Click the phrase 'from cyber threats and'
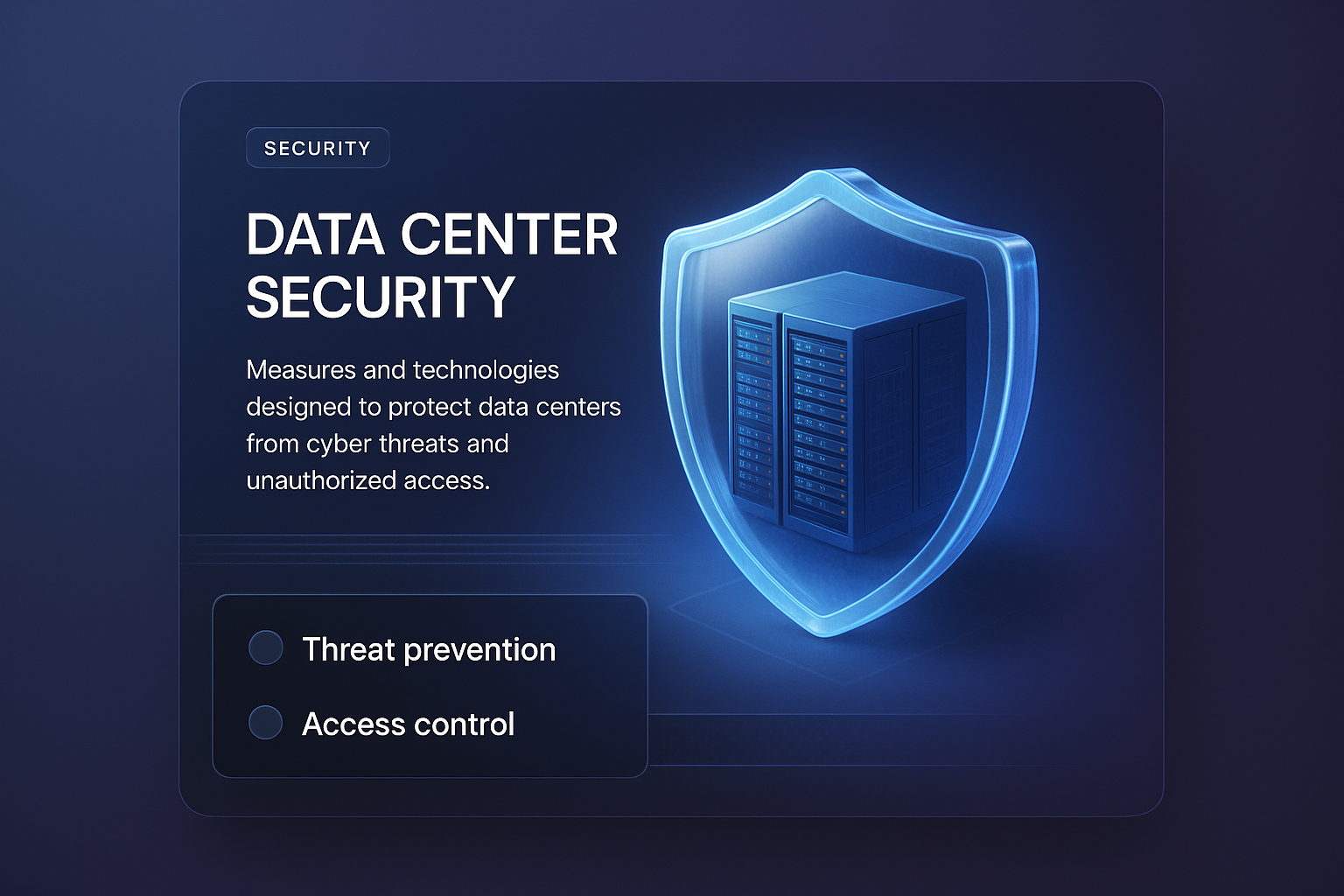This screenshot has height=896, width=1344. point(377,444)
